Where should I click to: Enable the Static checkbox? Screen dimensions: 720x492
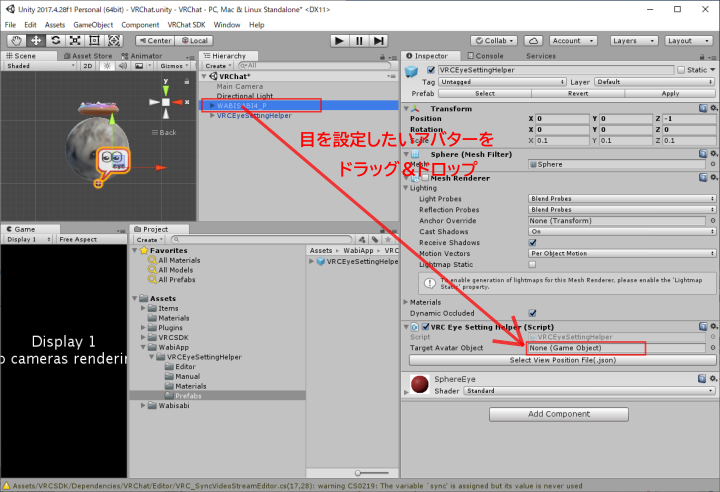[681, 70]
